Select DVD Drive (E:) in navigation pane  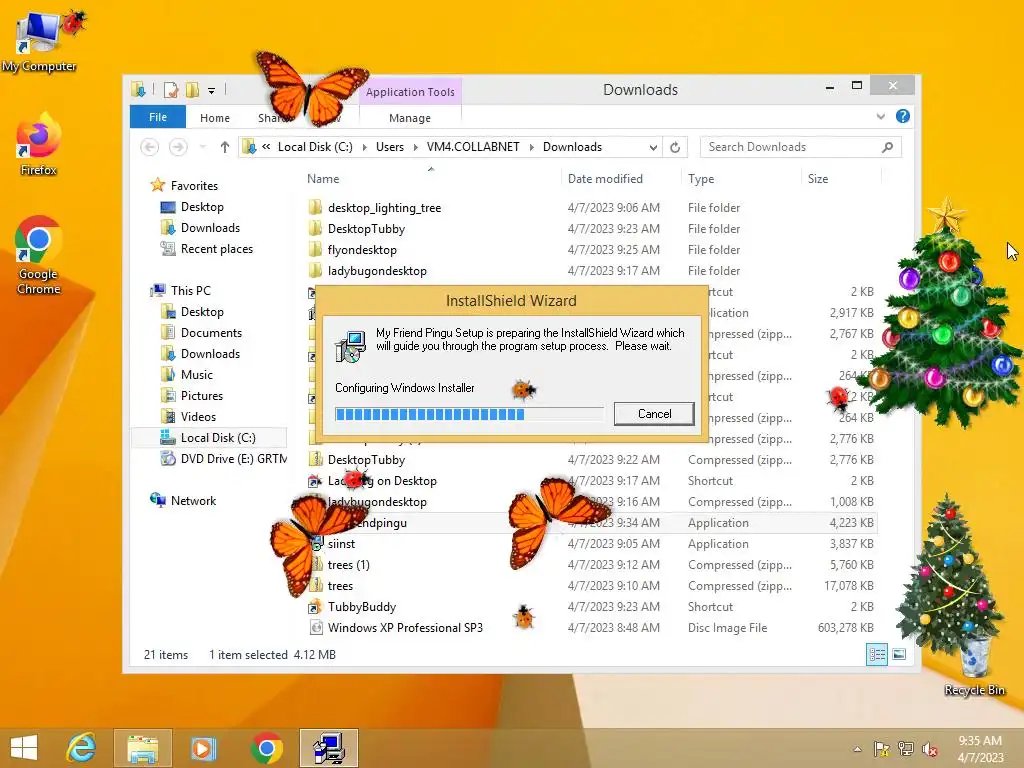[223, 458]
